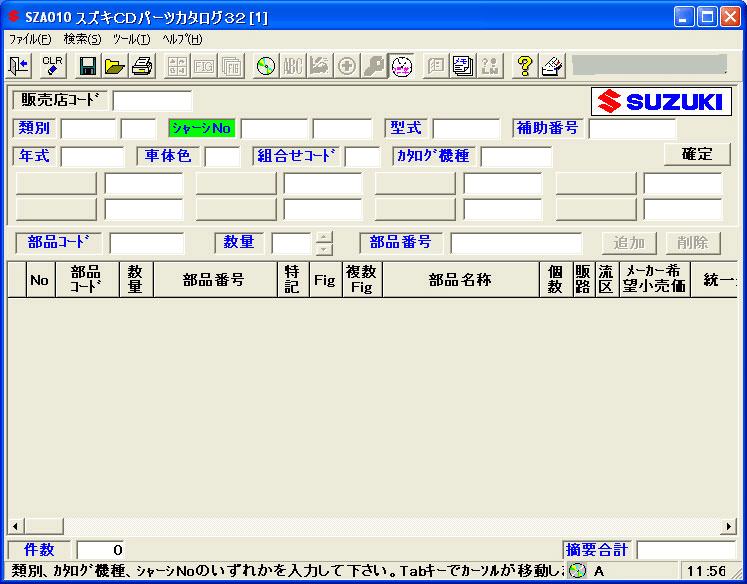Click the green シャーシNo label
Viewport: 747px width, 584px height.
202,128
